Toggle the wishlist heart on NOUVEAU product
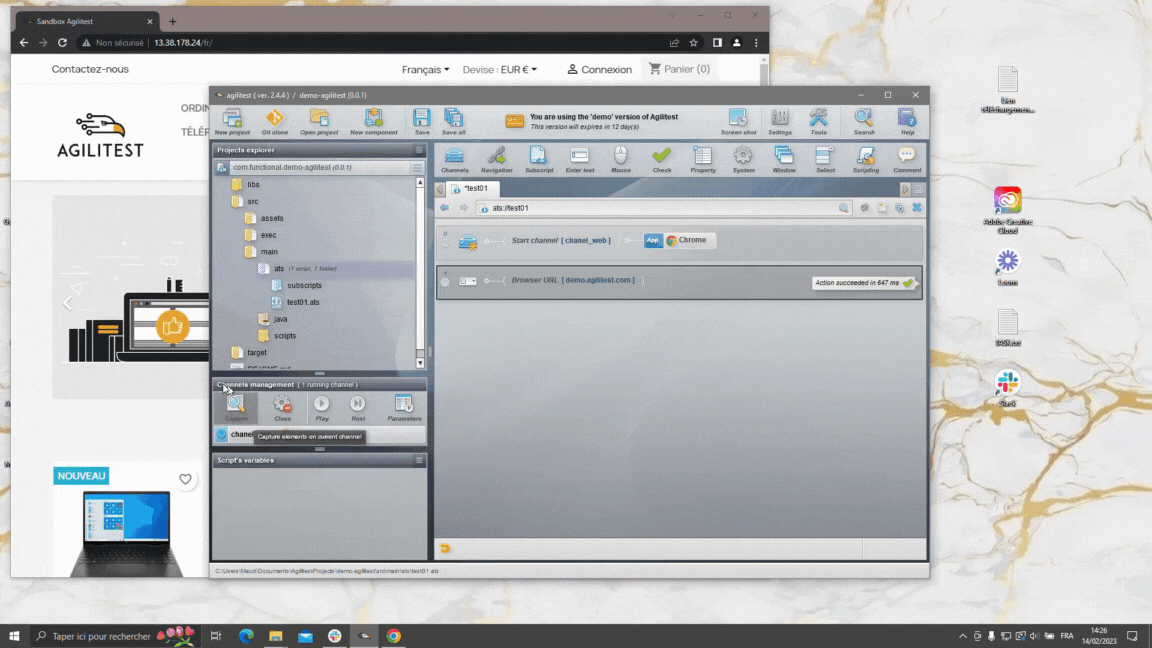Image resolution: width=1152 pixels, height=648 pixels. [185, 479]
